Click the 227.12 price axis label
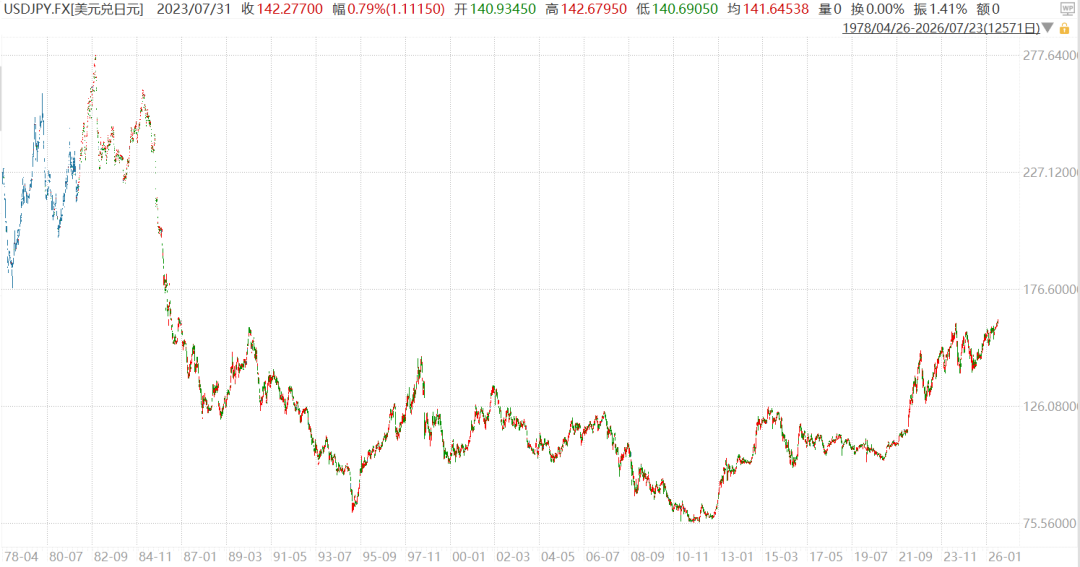Viewport: 1080px width, 567px height. [x=1050, y=172]
